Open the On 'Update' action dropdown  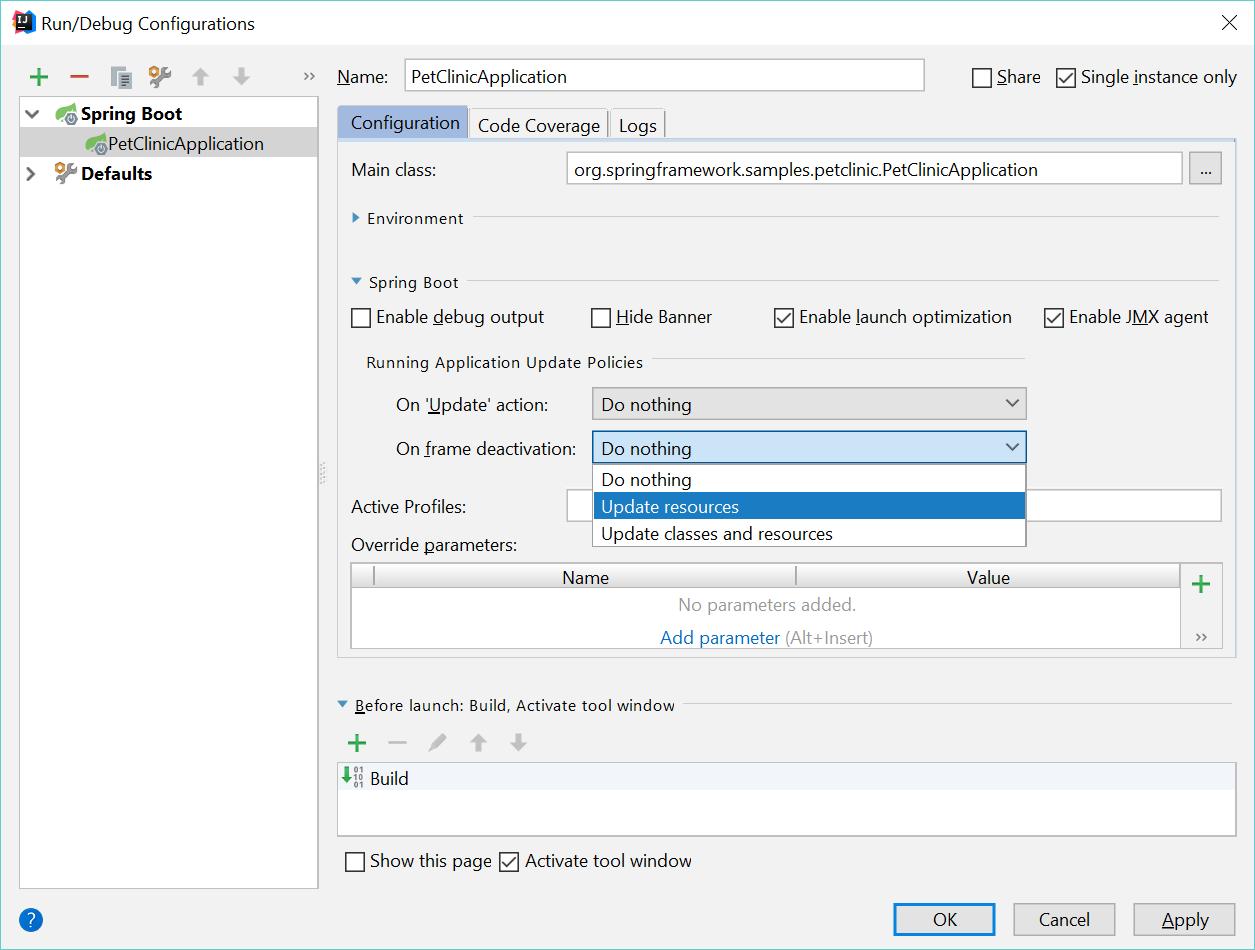coord(809,404)
